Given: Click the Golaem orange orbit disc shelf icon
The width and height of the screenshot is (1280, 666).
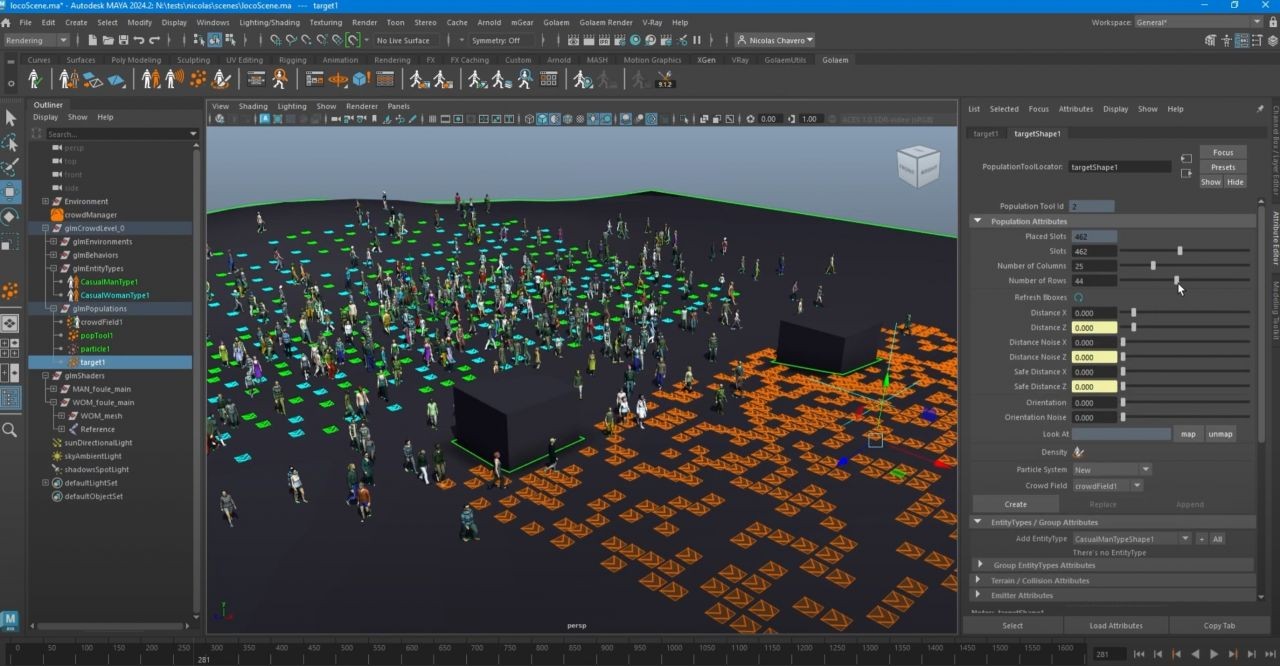Looking at the screenshot, I should point(338,79).
